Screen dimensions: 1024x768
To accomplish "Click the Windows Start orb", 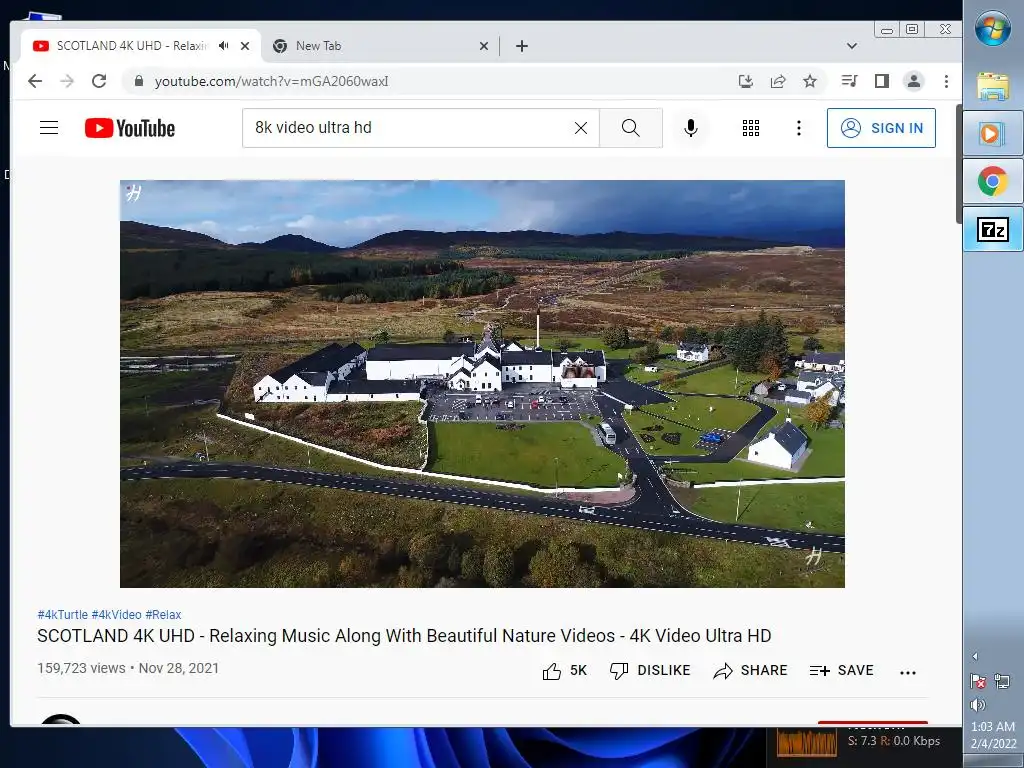I will [993, 29].
